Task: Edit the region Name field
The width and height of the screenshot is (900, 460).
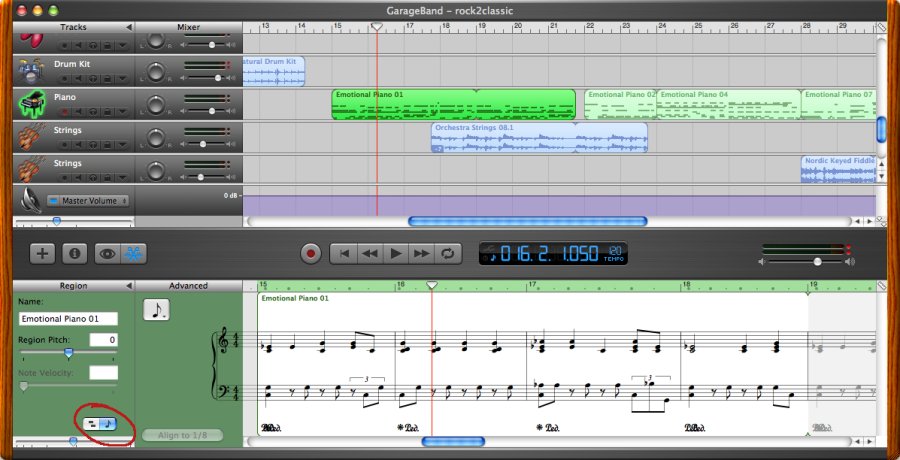Action: (x=68, y=319)
